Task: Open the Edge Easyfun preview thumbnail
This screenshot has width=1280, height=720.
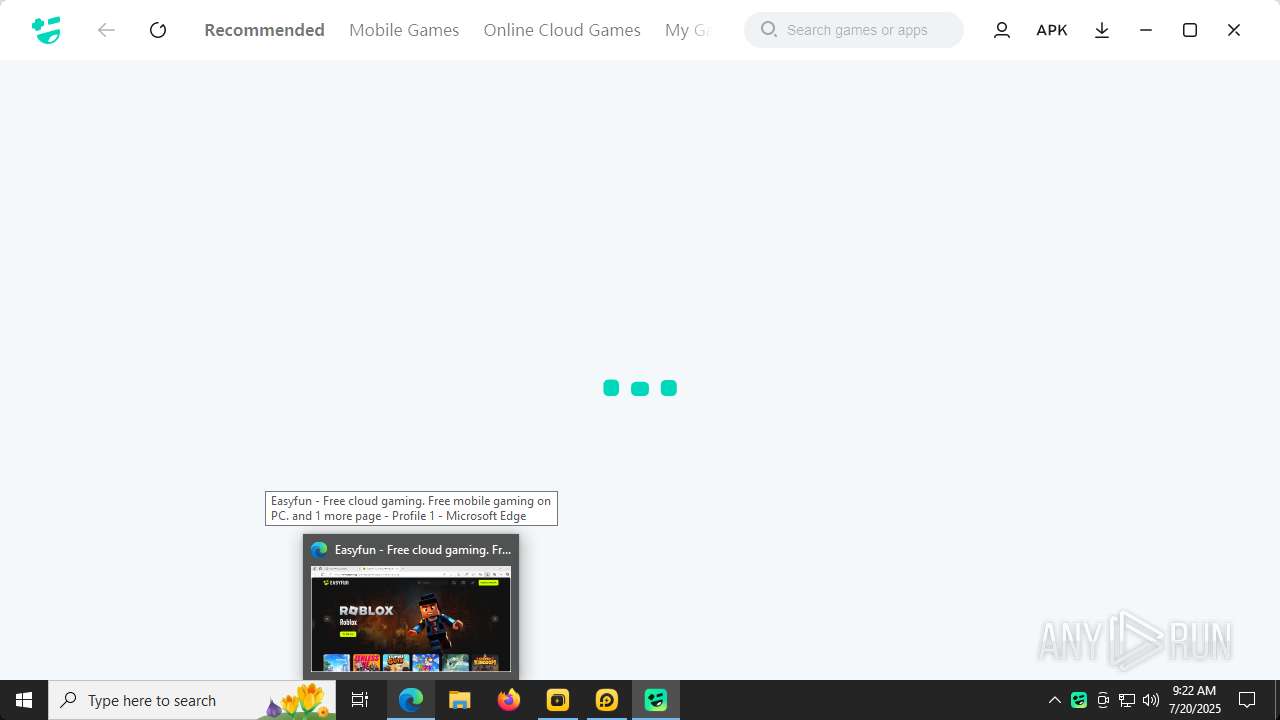Action: [x=411, y=618]
